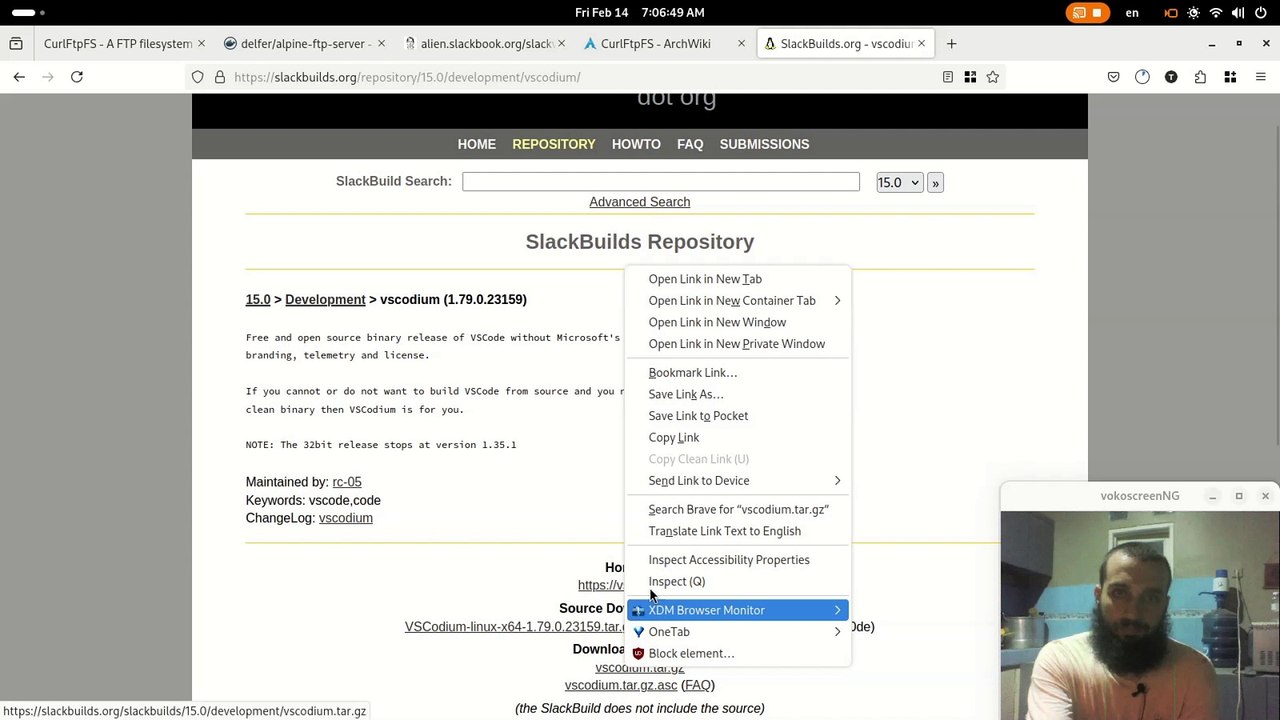Viewport: 1280px width, 720px height.
Task: Select Translate Link Text to English
Action: 738,531
